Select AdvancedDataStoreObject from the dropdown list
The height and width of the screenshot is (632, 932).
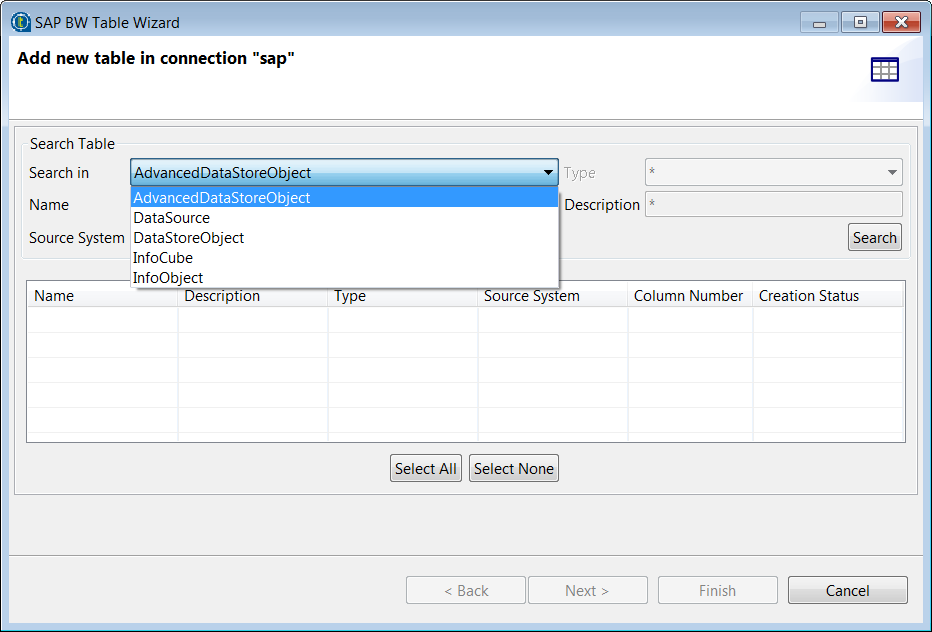222,198
